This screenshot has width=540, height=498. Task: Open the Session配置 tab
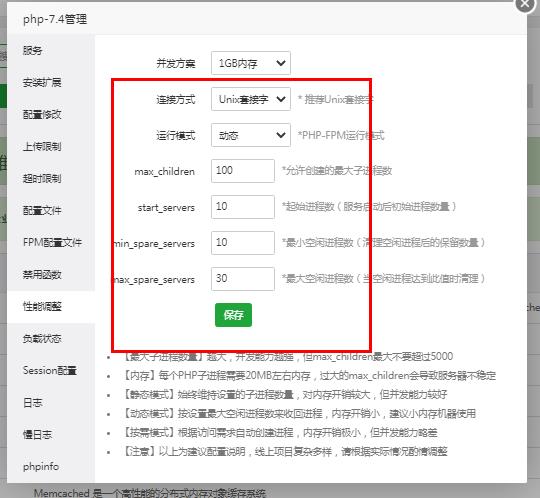[50, 371]
